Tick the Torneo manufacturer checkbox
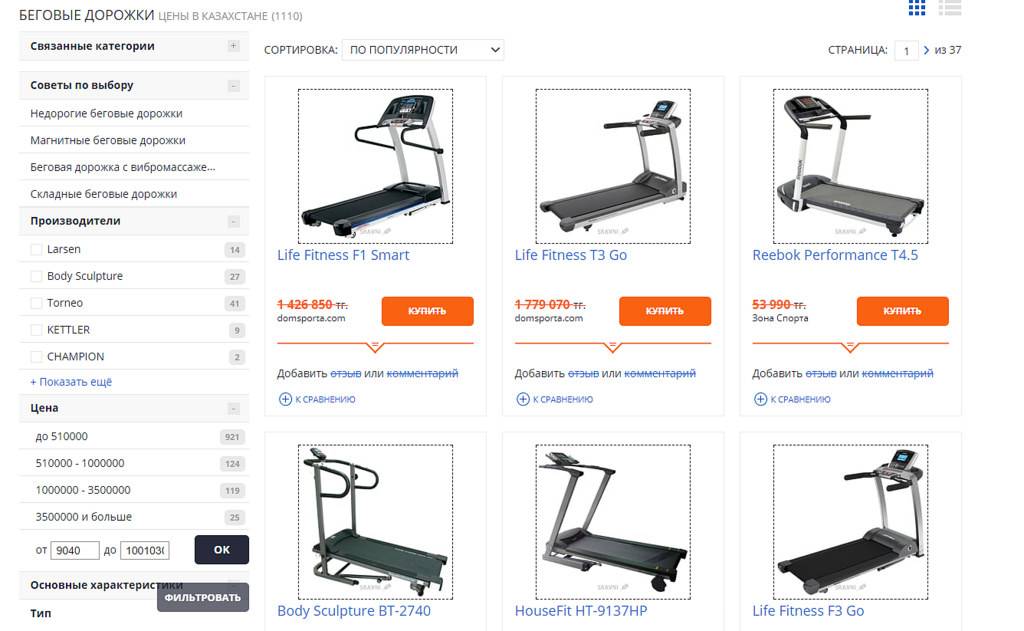The image size is (1024, 631). point(37,303)
